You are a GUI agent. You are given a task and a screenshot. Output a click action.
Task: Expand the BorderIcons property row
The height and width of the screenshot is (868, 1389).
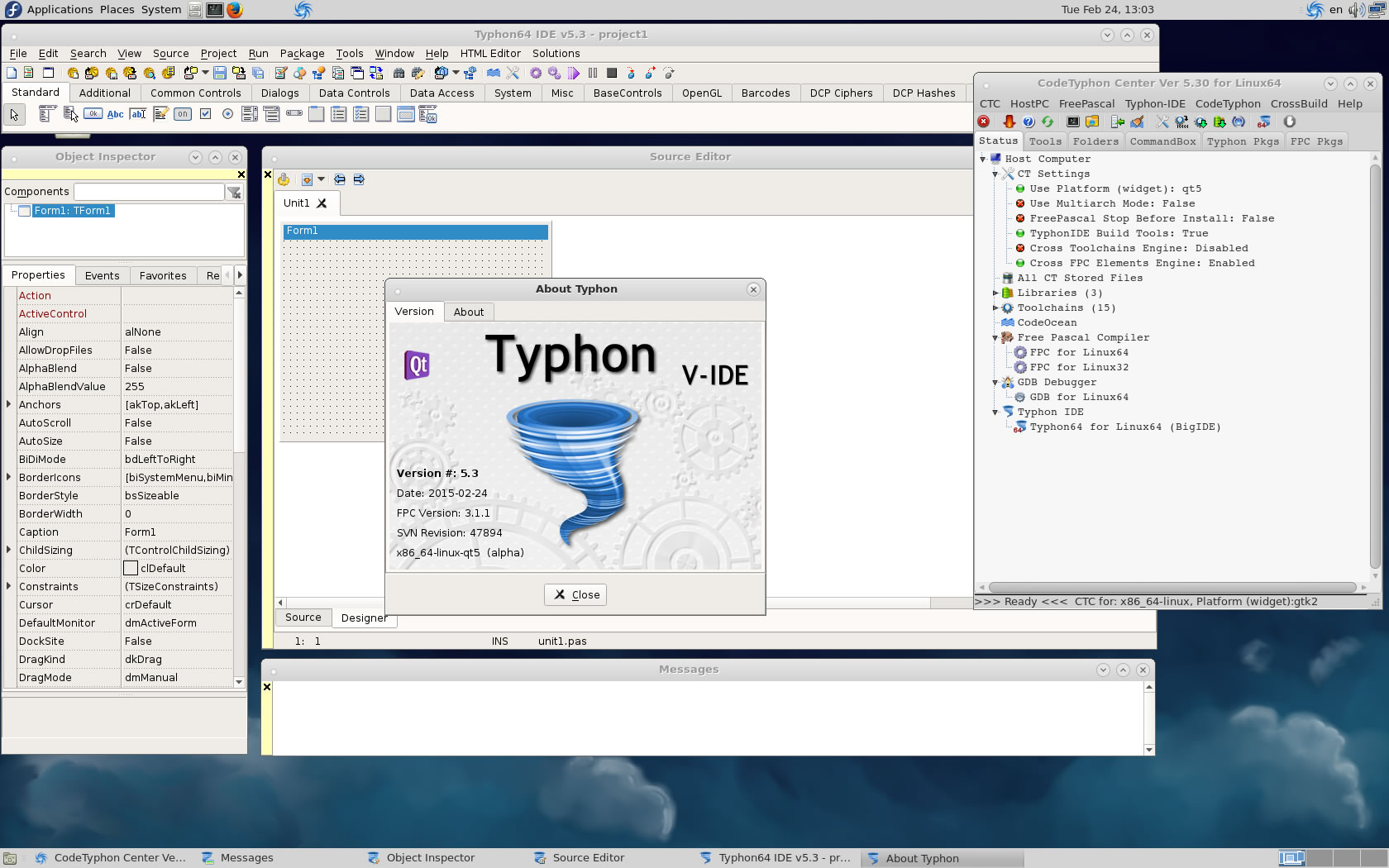point(9,477)
